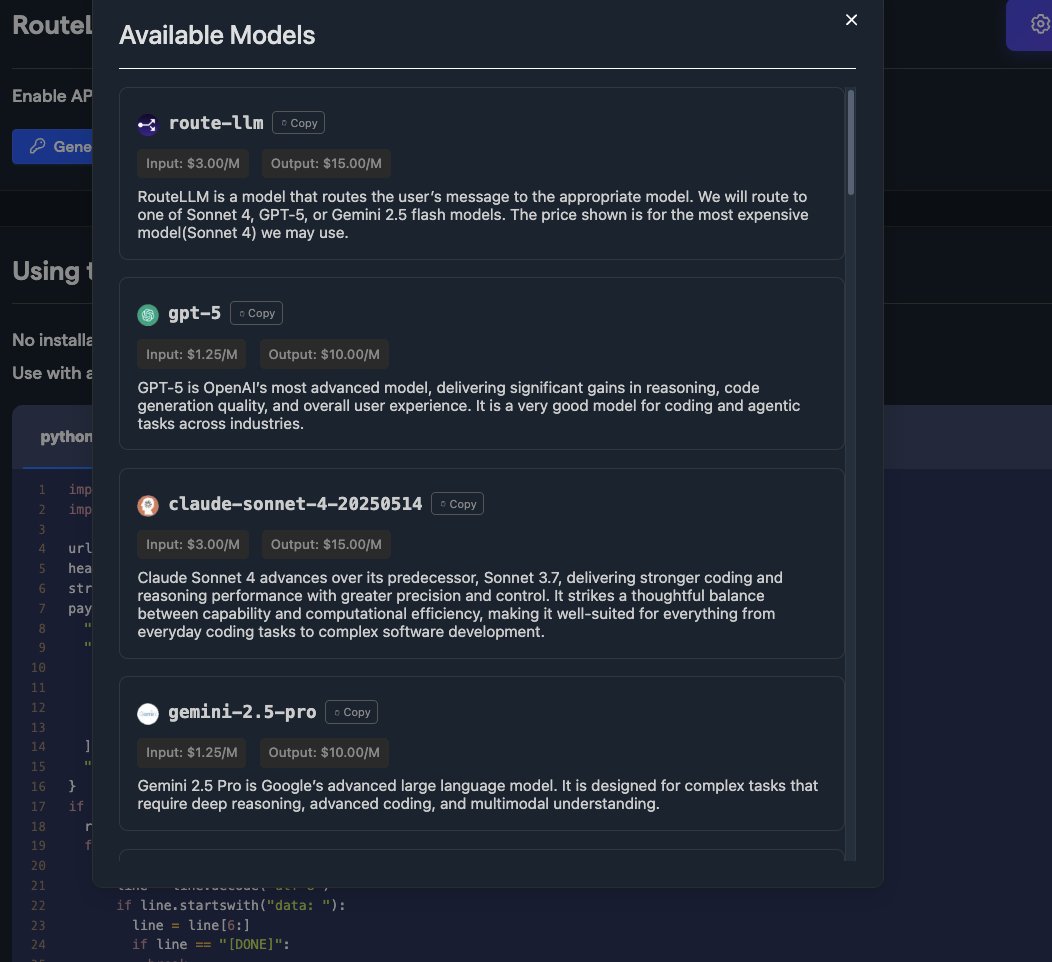The height and width of the screenshot is (962, 1052).
Task: Click the Gemini 2.5 Pro description paragraph
Action: [x=478, y=794]
